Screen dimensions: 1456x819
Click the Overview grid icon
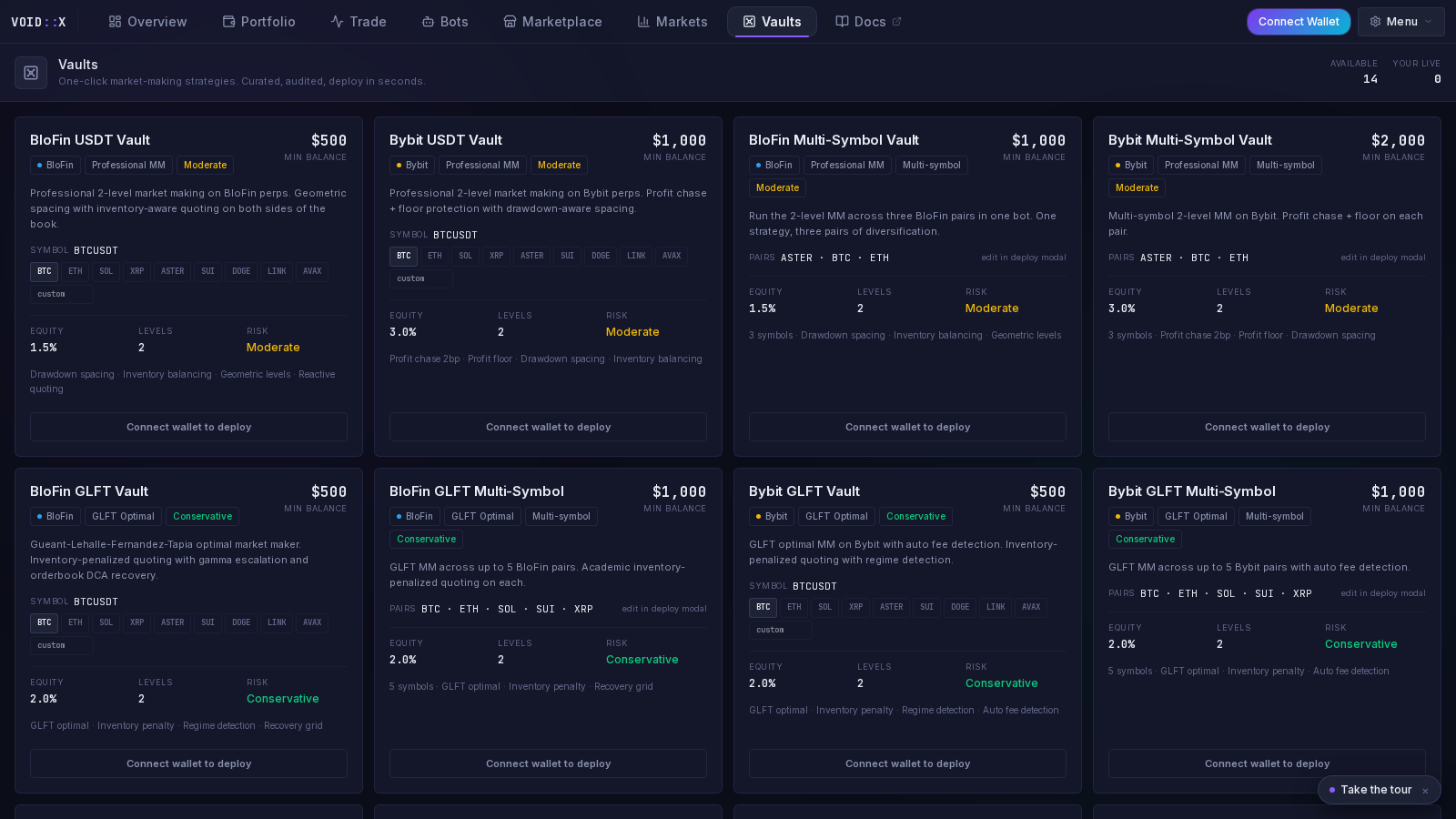pyautogui.click(x=115, y=22)
